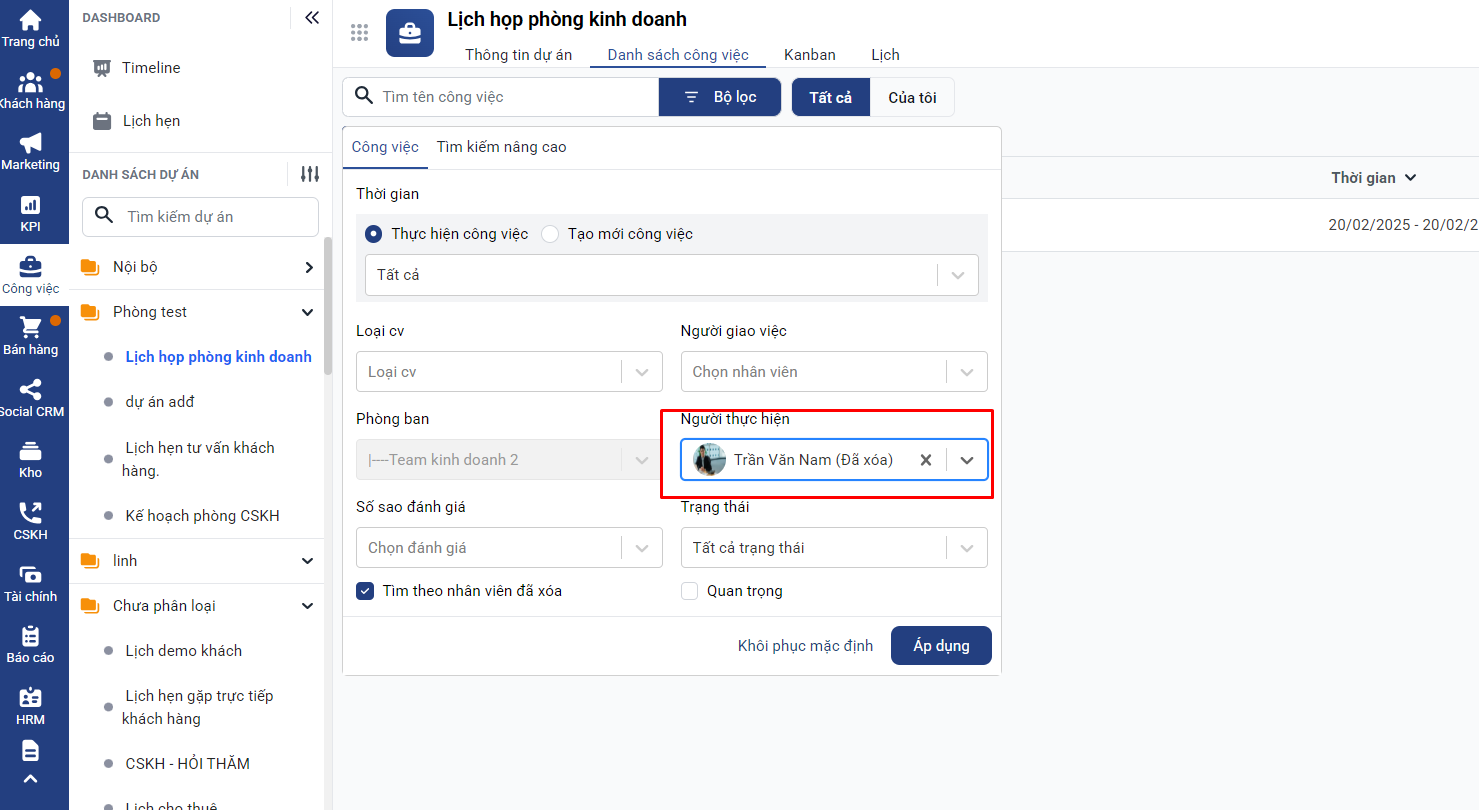The height and width of the screenshot is (810, 1479).
Task: Open the Marketing megaphone icon
Action: pyautogui.click(x=30, y=143)
